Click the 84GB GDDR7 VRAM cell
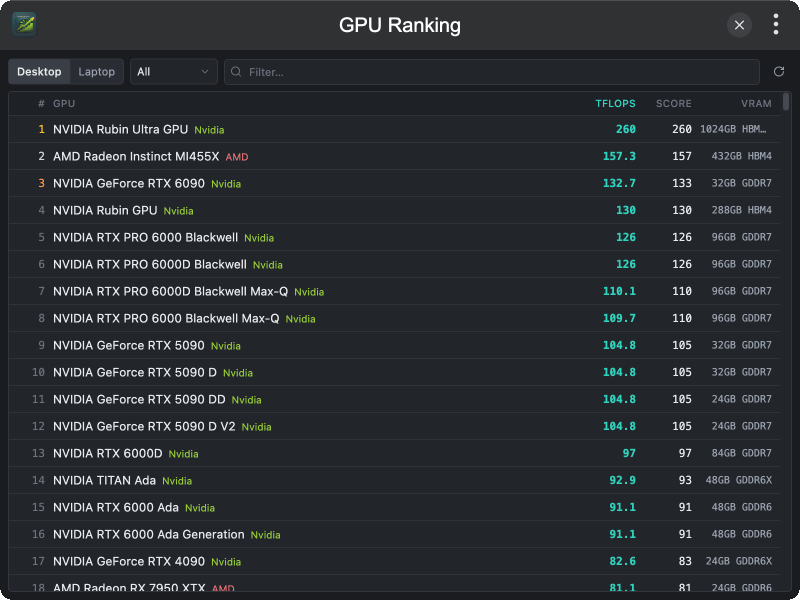 tap(741, 454)
